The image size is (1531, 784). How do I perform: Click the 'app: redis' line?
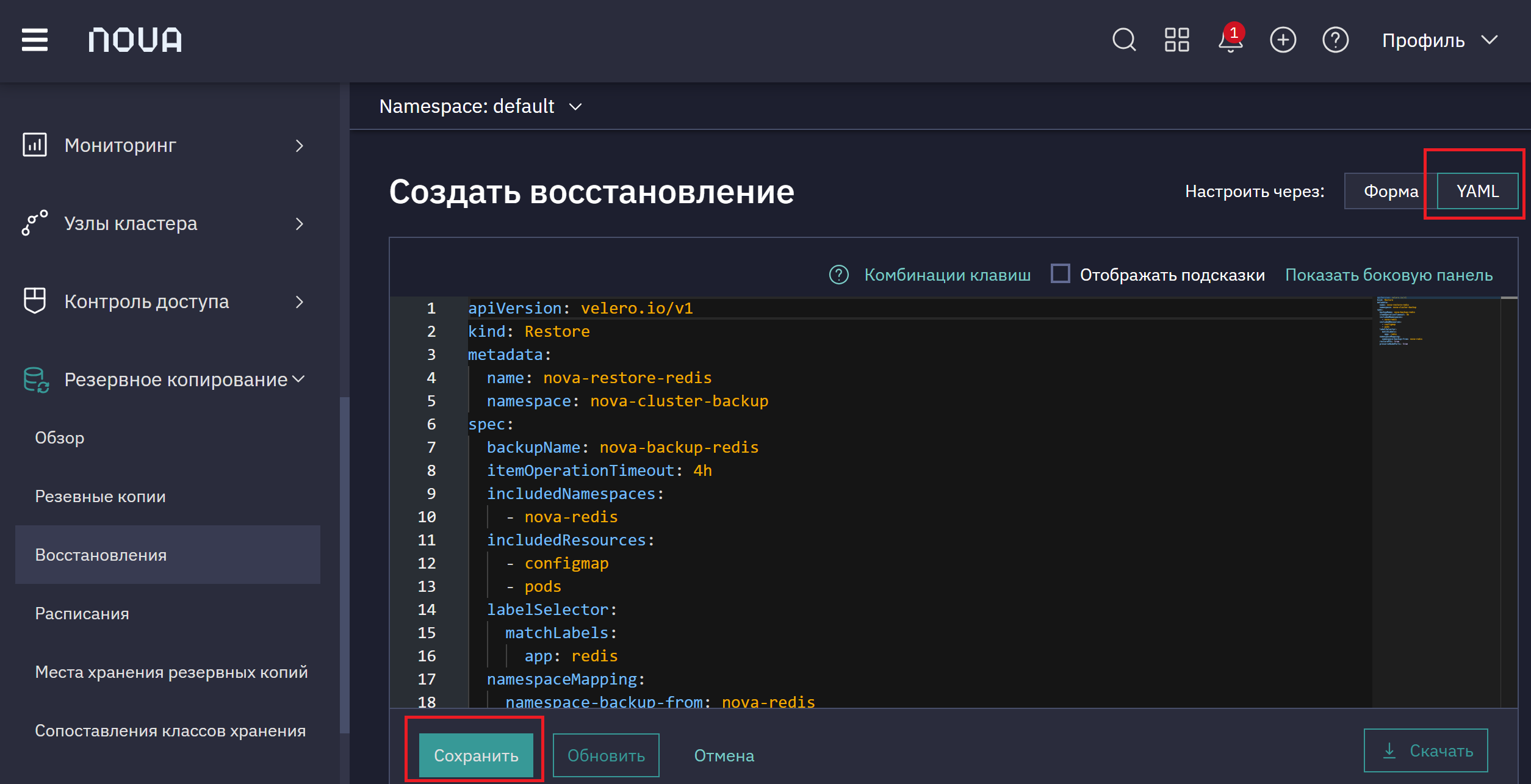[571, 656]
